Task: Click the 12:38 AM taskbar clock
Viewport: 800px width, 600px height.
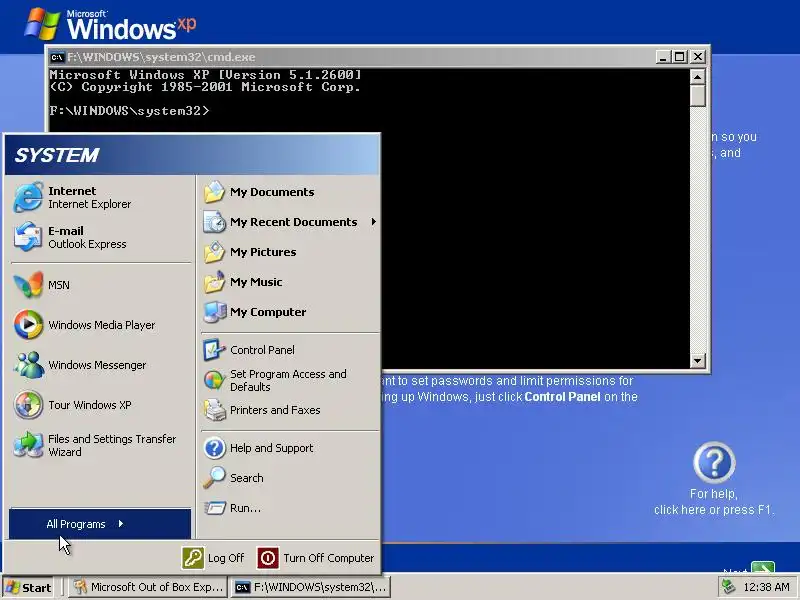Action: pos(766,587)
